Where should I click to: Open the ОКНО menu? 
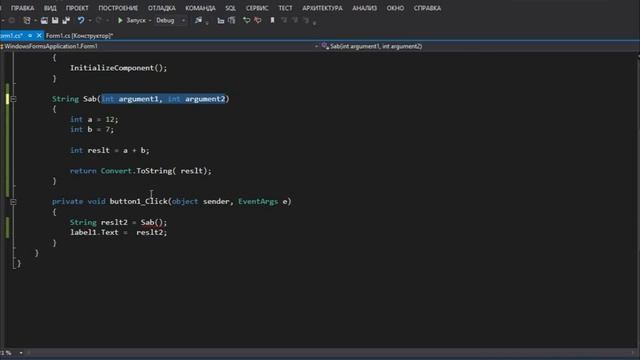[395, 8]
